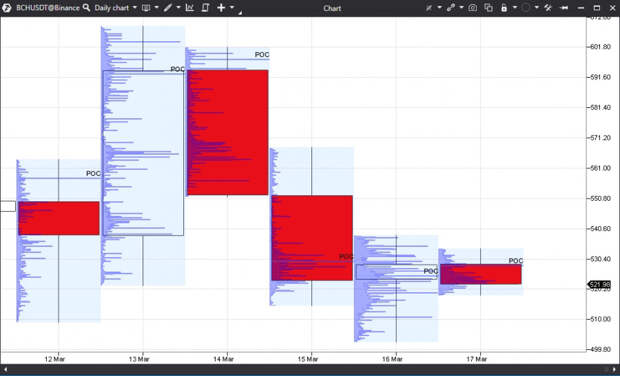The height and width of the screenshot is (376, 620).
Task: Click the plus crosshair icon
Action: 221,8
